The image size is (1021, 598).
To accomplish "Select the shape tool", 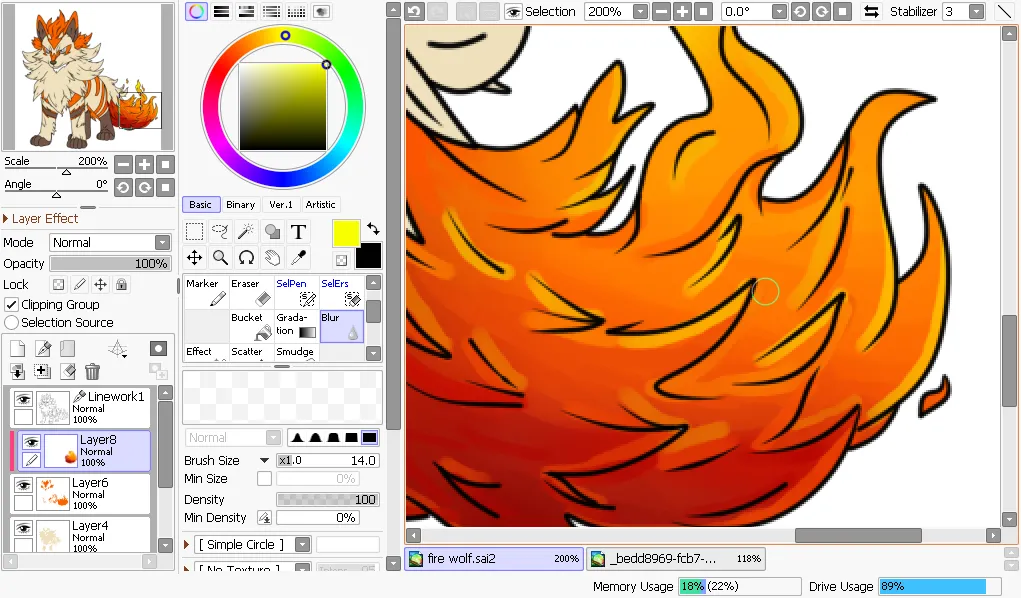I will 272,232.
